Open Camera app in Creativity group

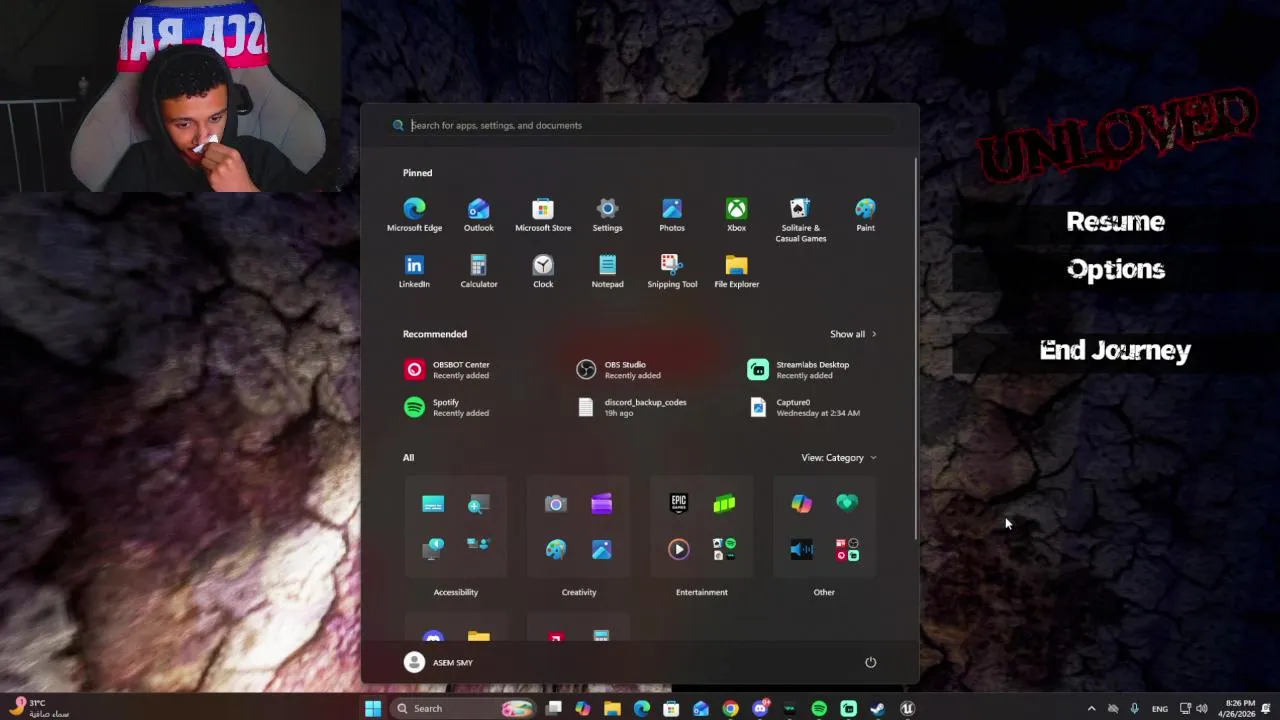pyautogui.click(x=556, y=503)
